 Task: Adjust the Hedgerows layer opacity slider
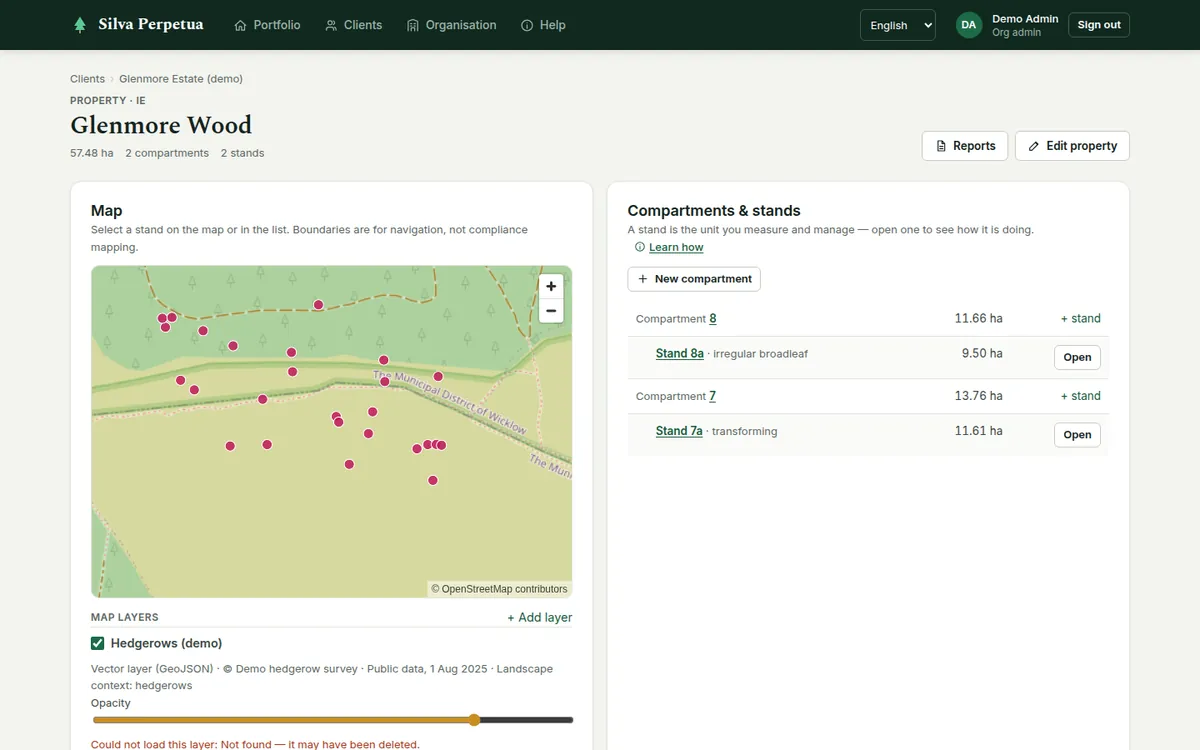[332, 720]
